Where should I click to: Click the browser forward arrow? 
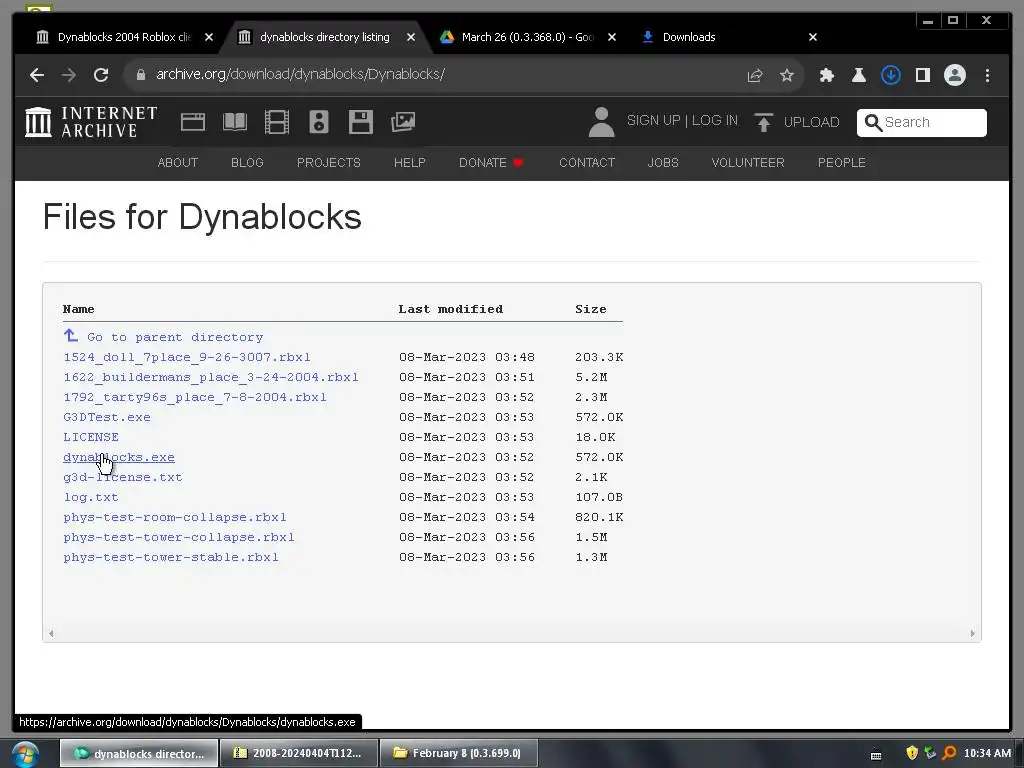[69, 75]
